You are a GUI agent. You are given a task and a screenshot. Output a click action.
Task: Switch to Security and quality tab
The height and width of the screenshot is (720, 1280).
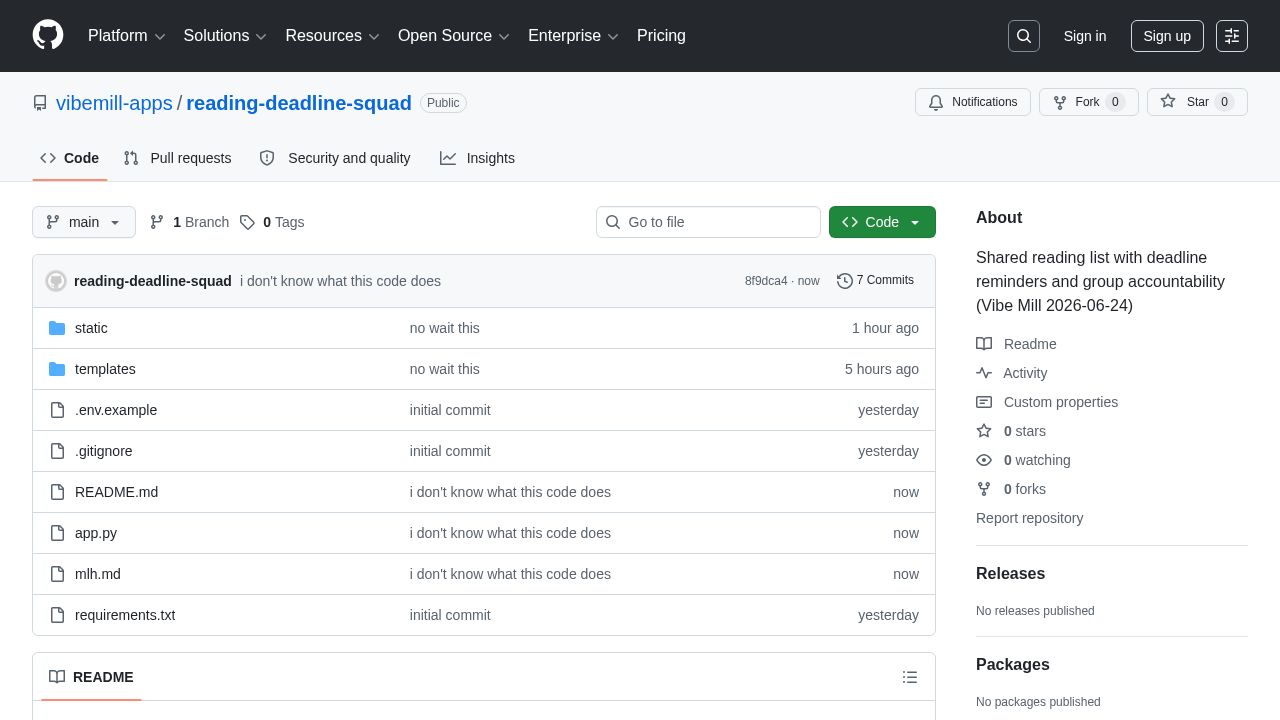tap(335, 158)
